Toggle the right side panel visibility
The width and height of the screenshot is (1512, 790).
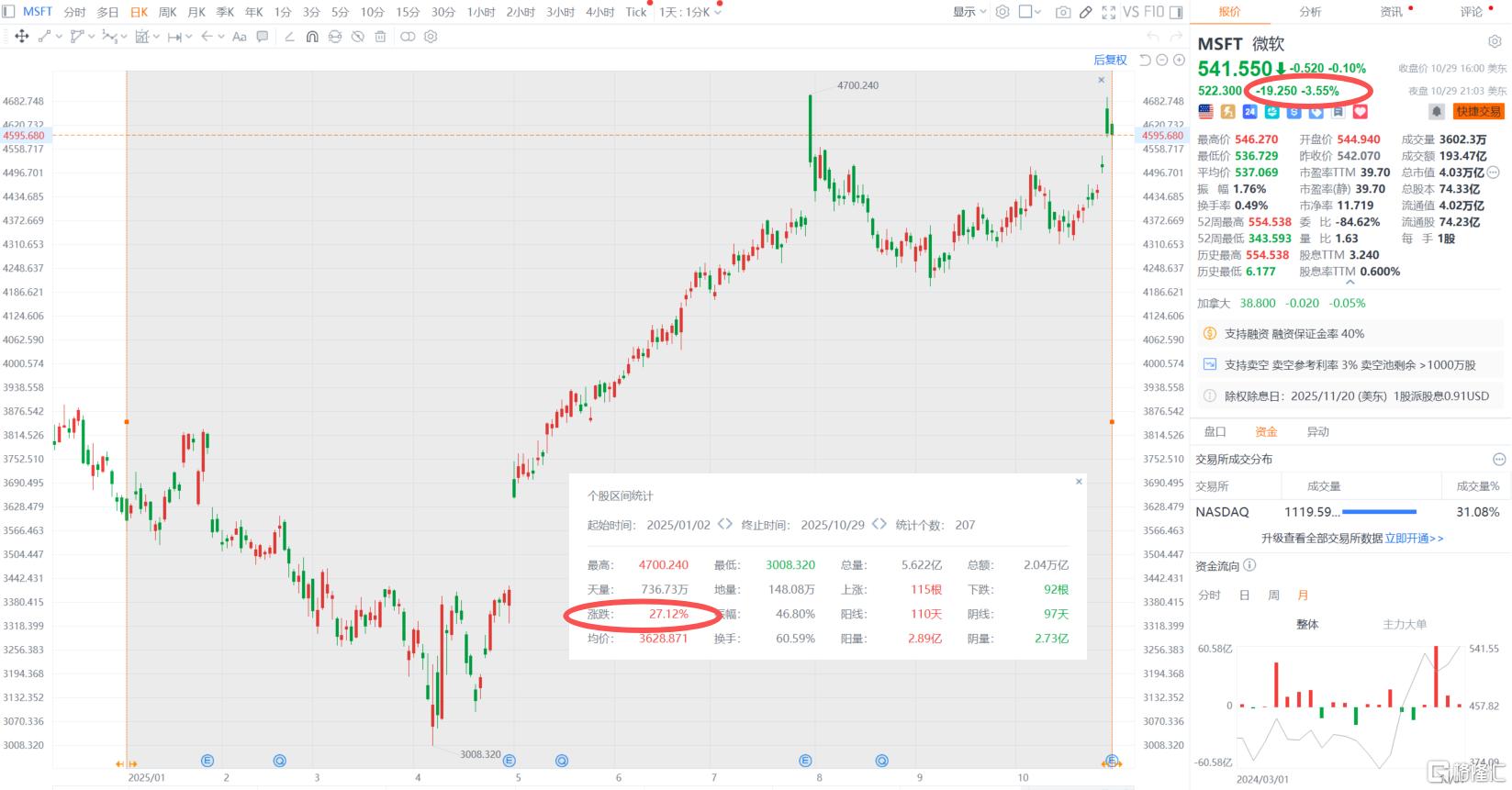pyautogui.click(x=1176, y=12)
